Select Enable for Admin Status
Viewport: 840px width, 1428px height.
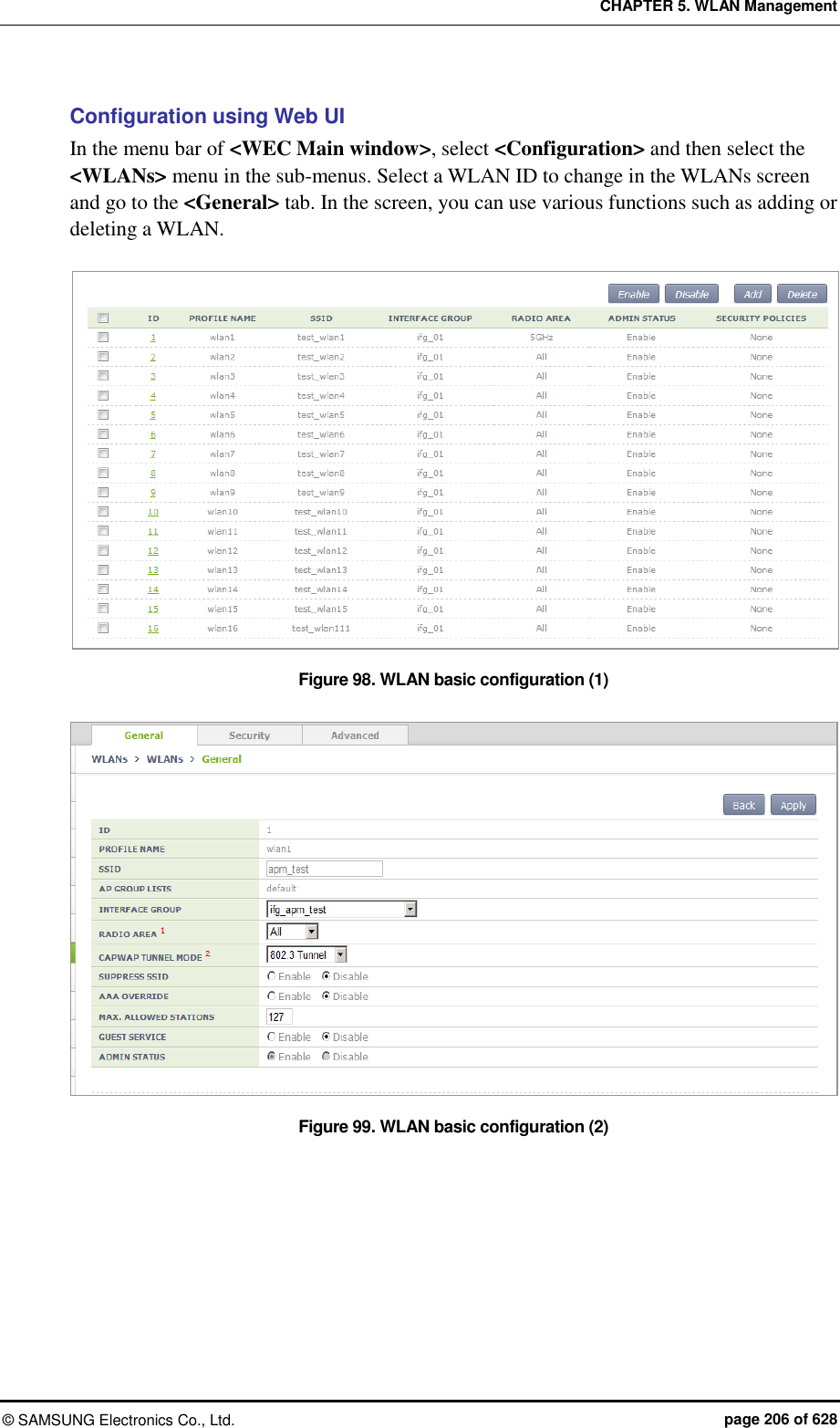272,1057
